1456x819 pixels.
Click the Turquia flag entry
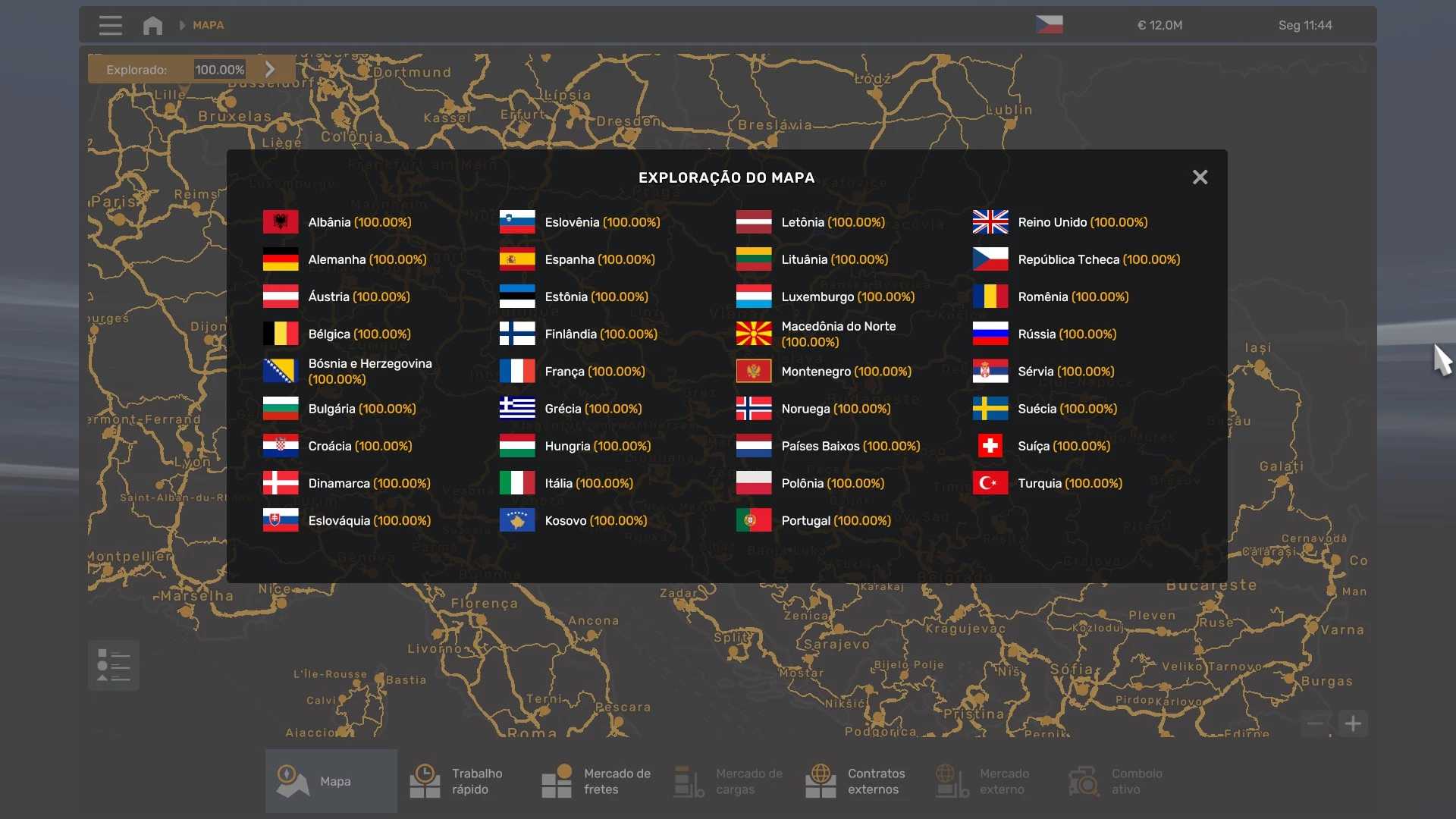point(990,483)
